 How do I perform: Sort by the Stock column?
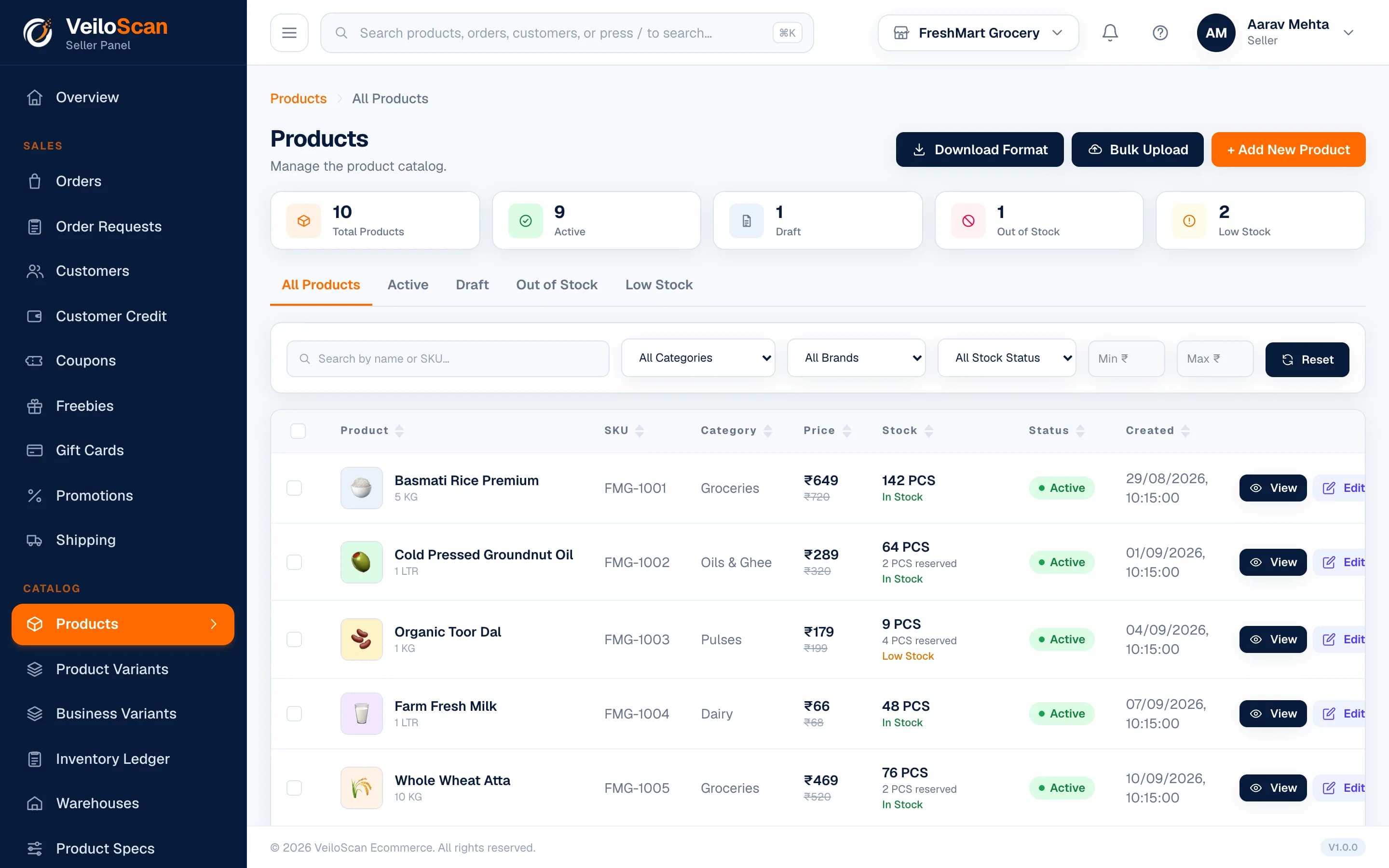[908, 431]
